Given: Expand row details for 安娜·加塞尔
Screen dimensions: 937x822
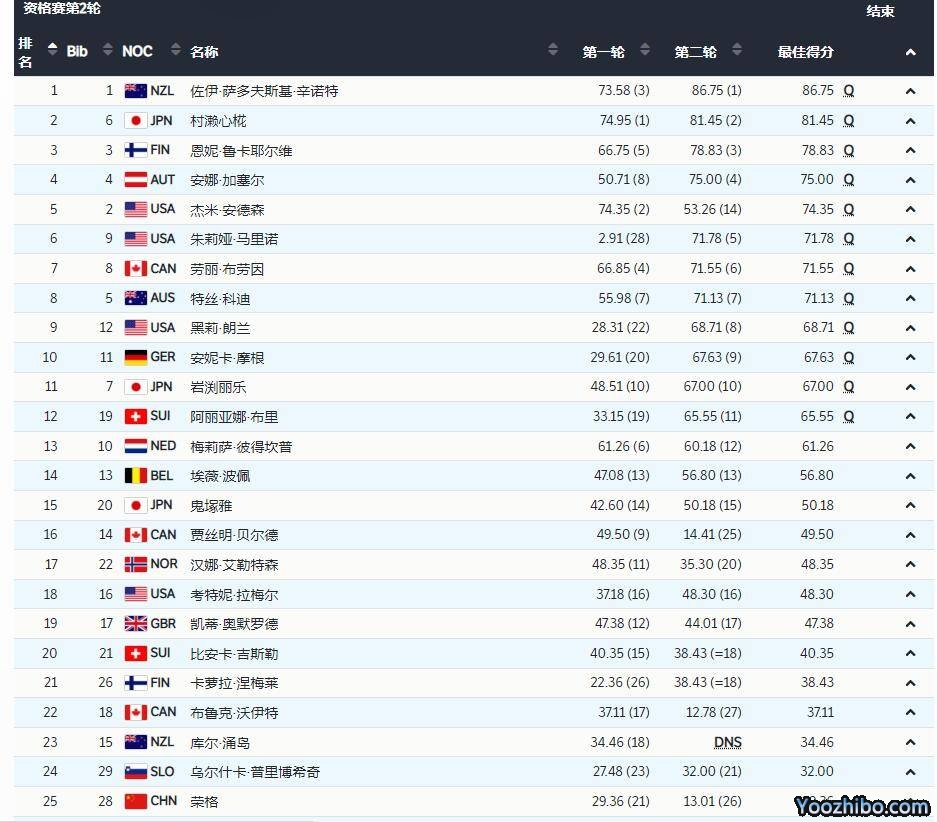Looking at the screenshot, I should [910, 180].
